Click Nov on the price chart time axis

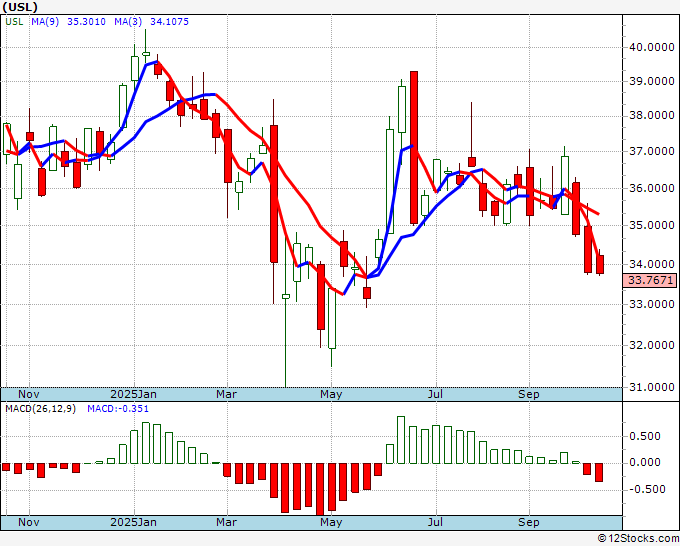[29, 394]
